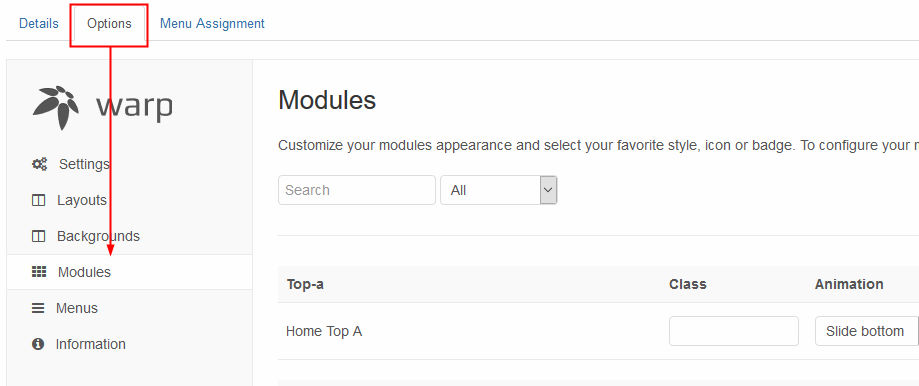Screen dimensions: 919x386
Task: Click the Backgrounds columns icon
Action: tap(38, 237)
